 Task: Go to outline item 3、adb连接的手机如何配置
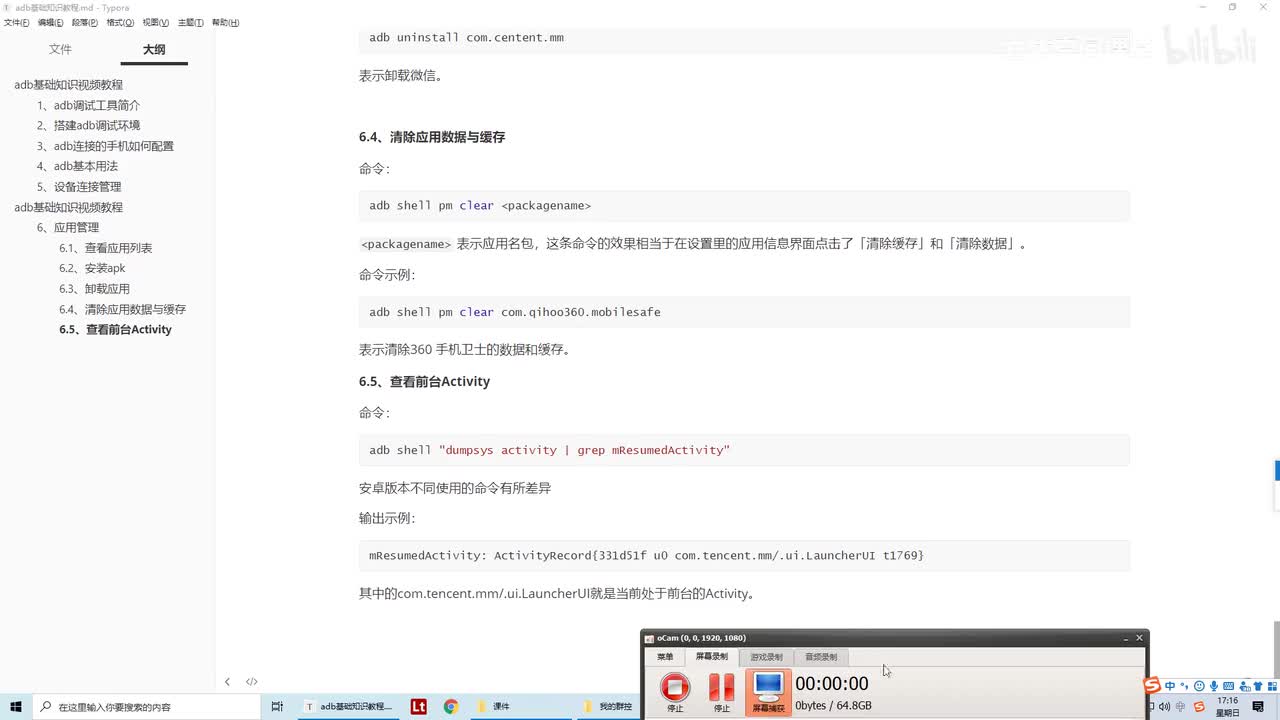click(105, 146)
